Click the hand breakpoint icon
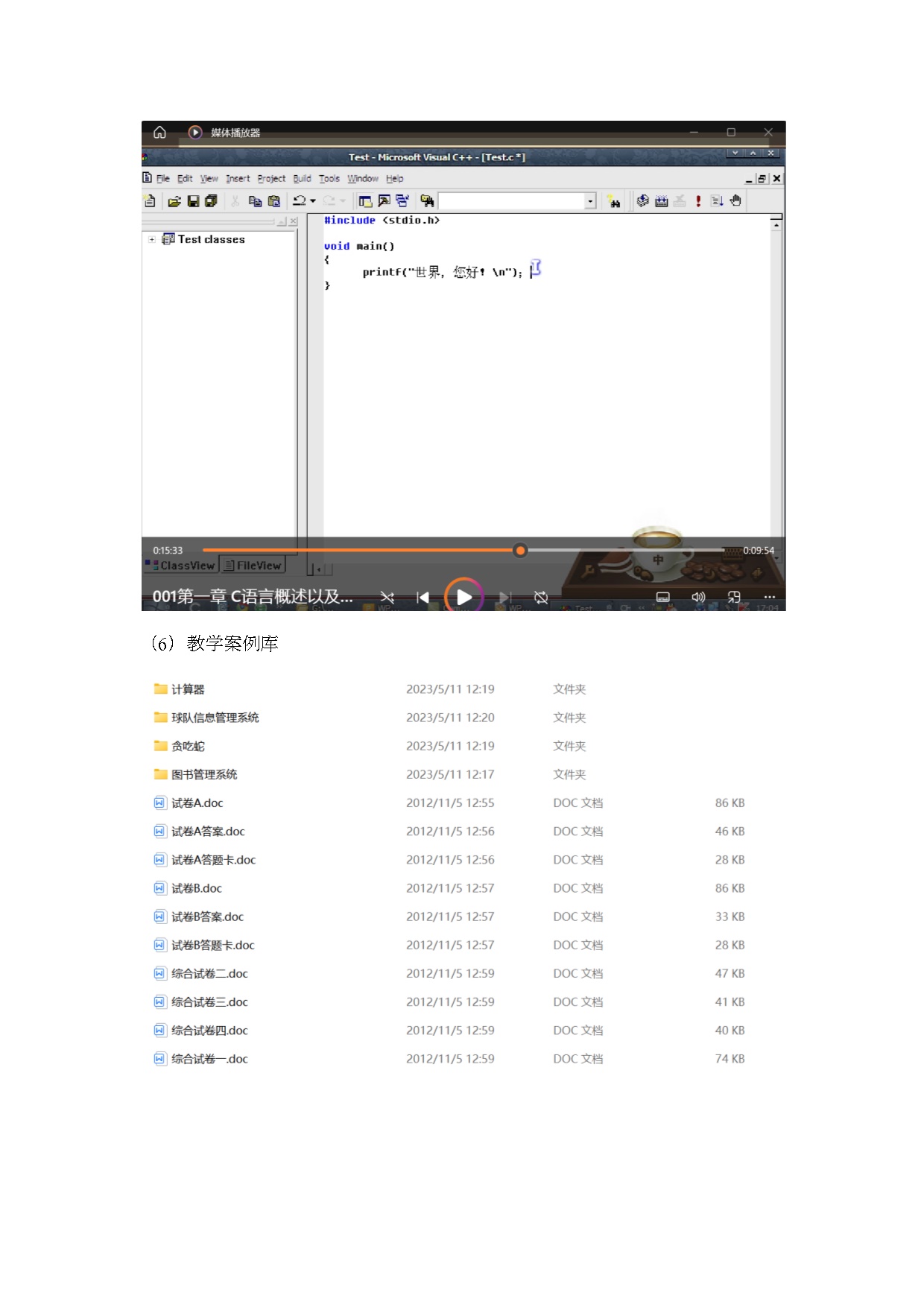 tap(735, 201)
